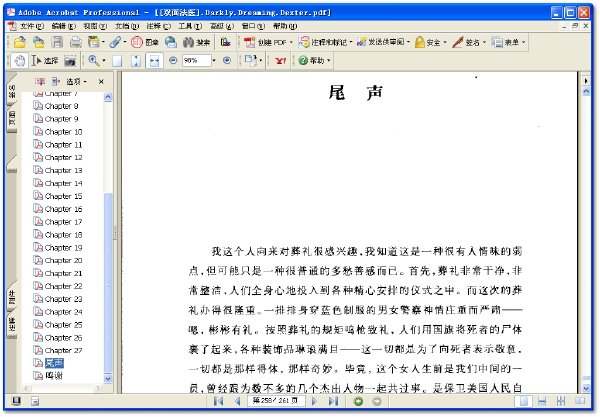This screenshot has height=417, width=600.
Task: Switch to Continuous page layout
Action: coord(542,401)
